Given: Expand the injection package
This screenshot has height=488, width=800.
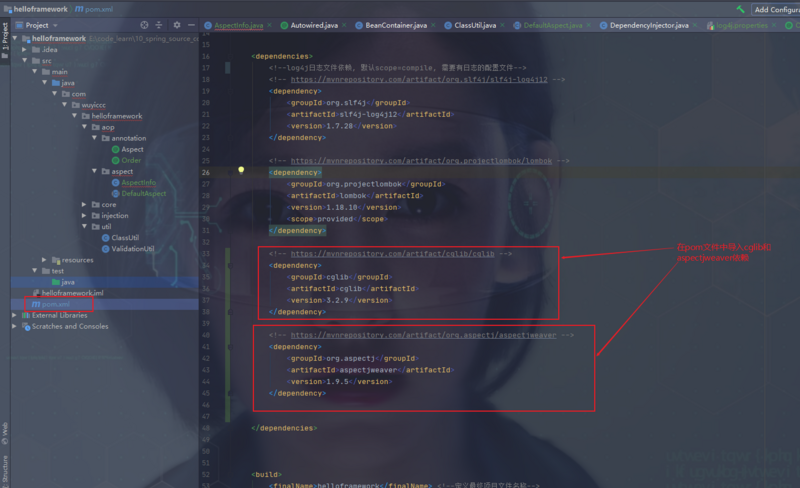Looking at the screenshot, I should tap(85, 215).
